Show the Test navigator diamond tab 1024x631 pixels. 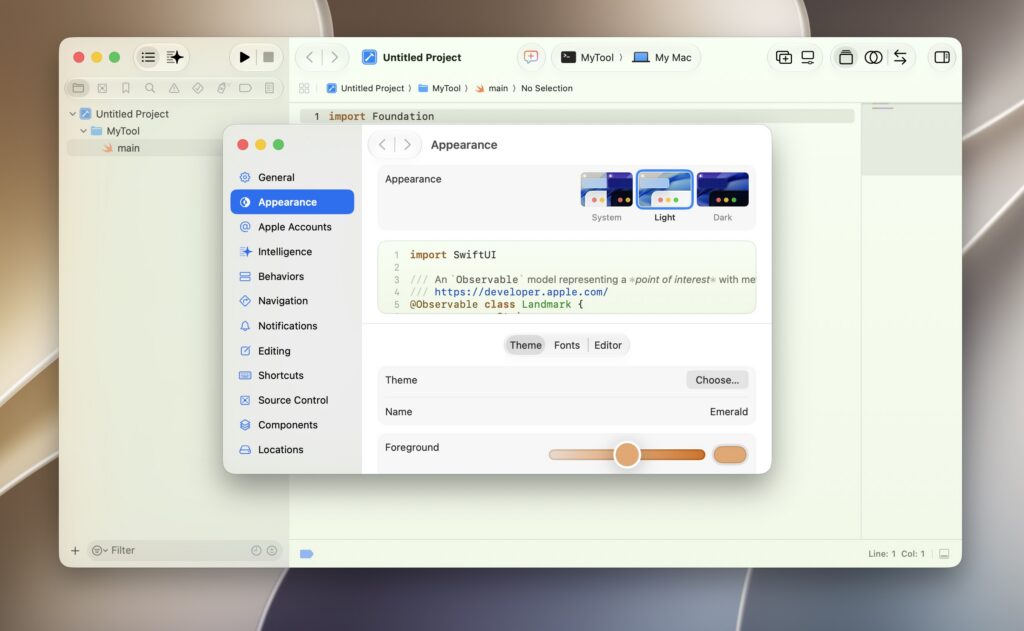click(x=197, y=88)
